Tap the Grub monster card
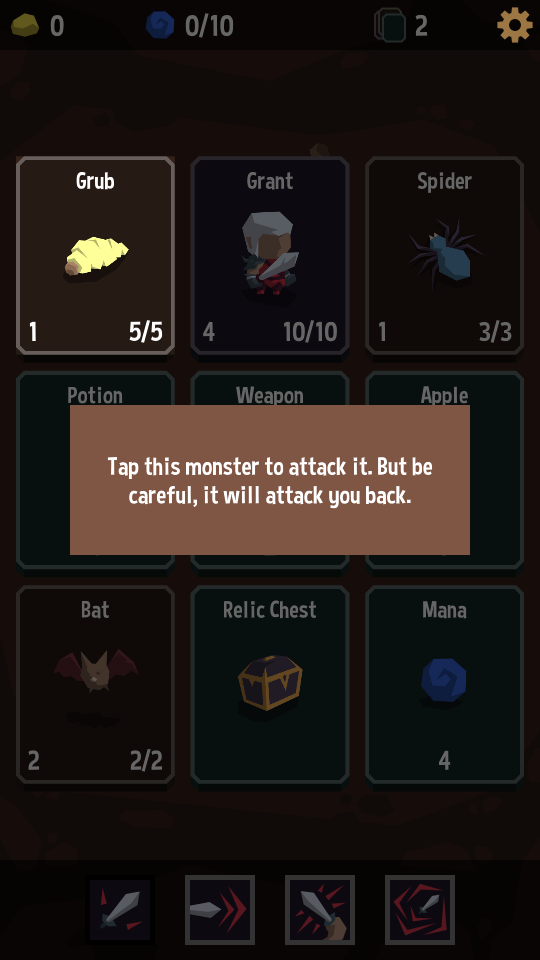The width and height of the screenshot is (540, 960). (x=96, y=255)
